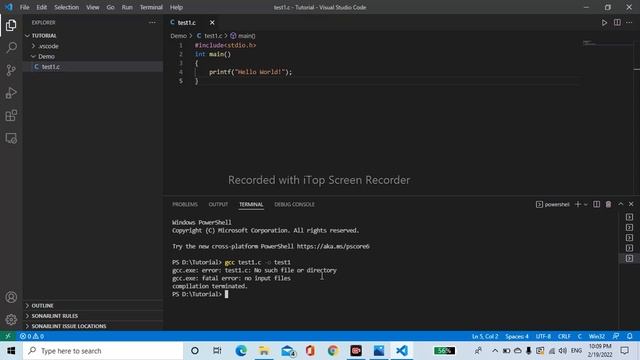The image size is (640, 360).
Task: Split the terminal panel
Action: pyautogui.click(x=596, y=204)
